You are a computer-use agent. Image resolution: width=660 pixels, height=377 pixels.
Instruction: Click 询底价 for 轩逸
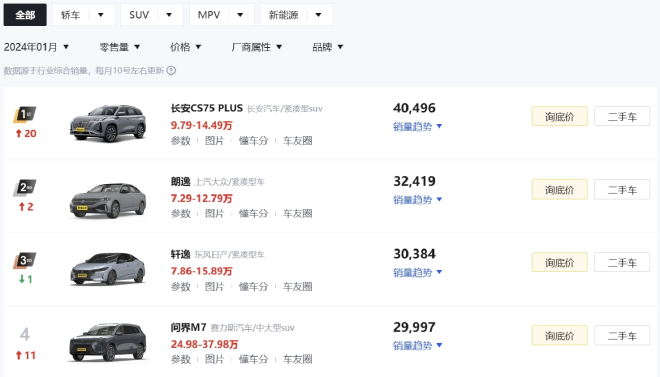[559, 262]
